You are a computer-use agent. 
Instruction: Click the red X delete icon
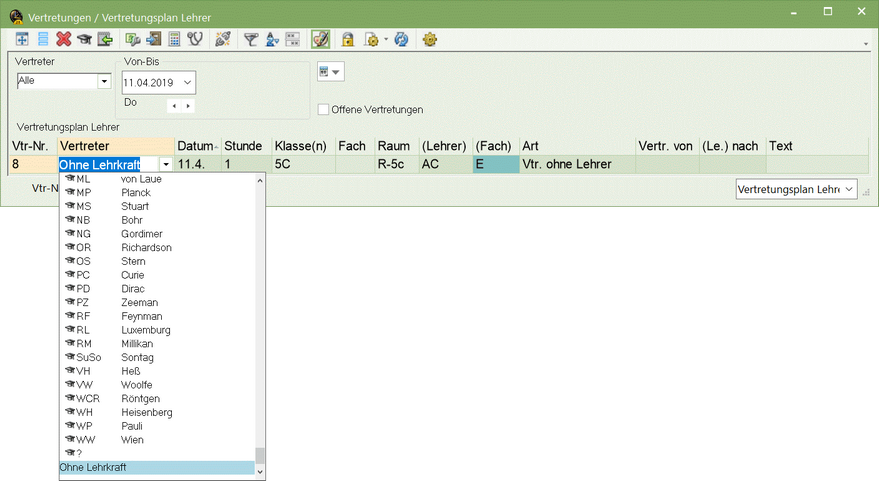coord(64,39)
